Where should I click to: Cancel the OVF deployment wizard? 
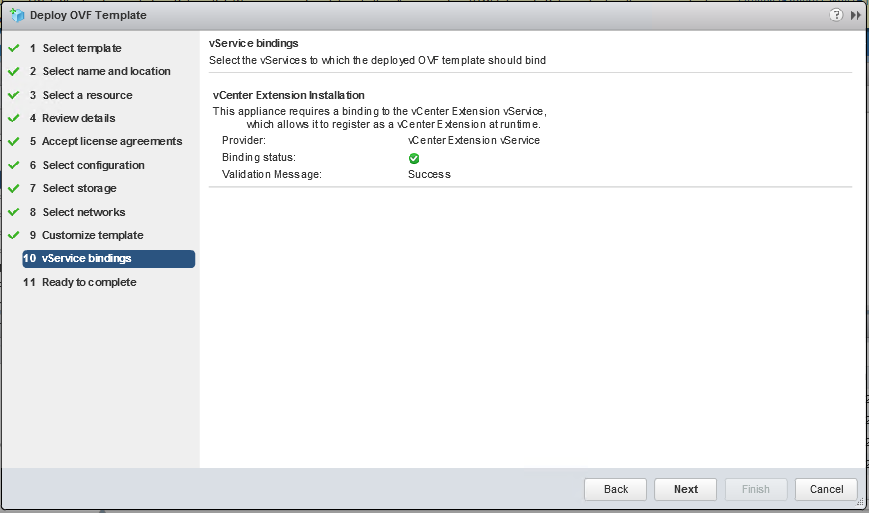coord(826,489)
